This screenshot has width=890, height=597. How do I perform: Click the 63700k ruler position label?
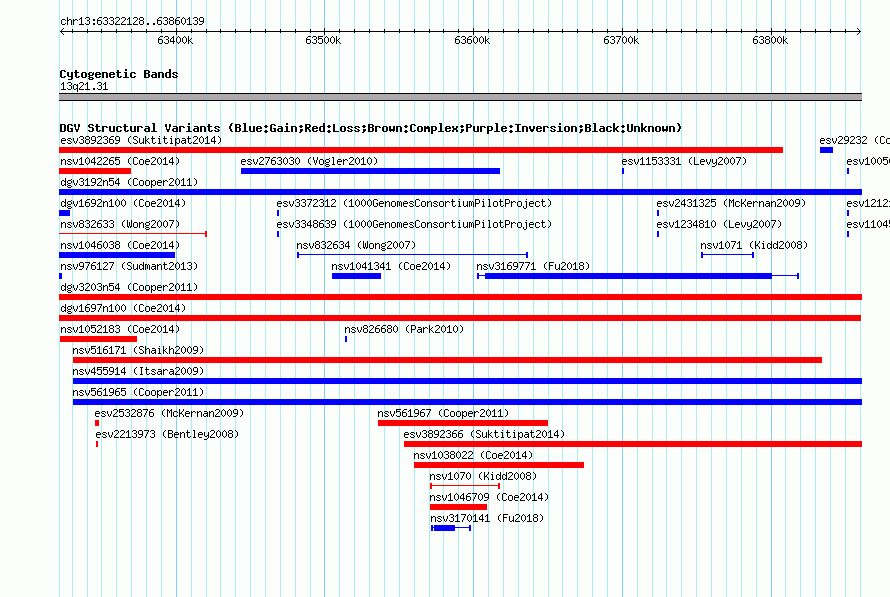(x=621, y=40)
